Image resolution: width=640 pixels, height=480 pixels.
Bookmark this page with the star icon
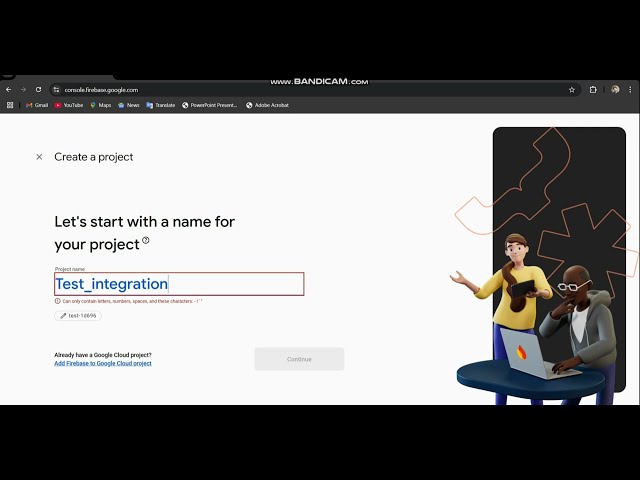[571, 90]
